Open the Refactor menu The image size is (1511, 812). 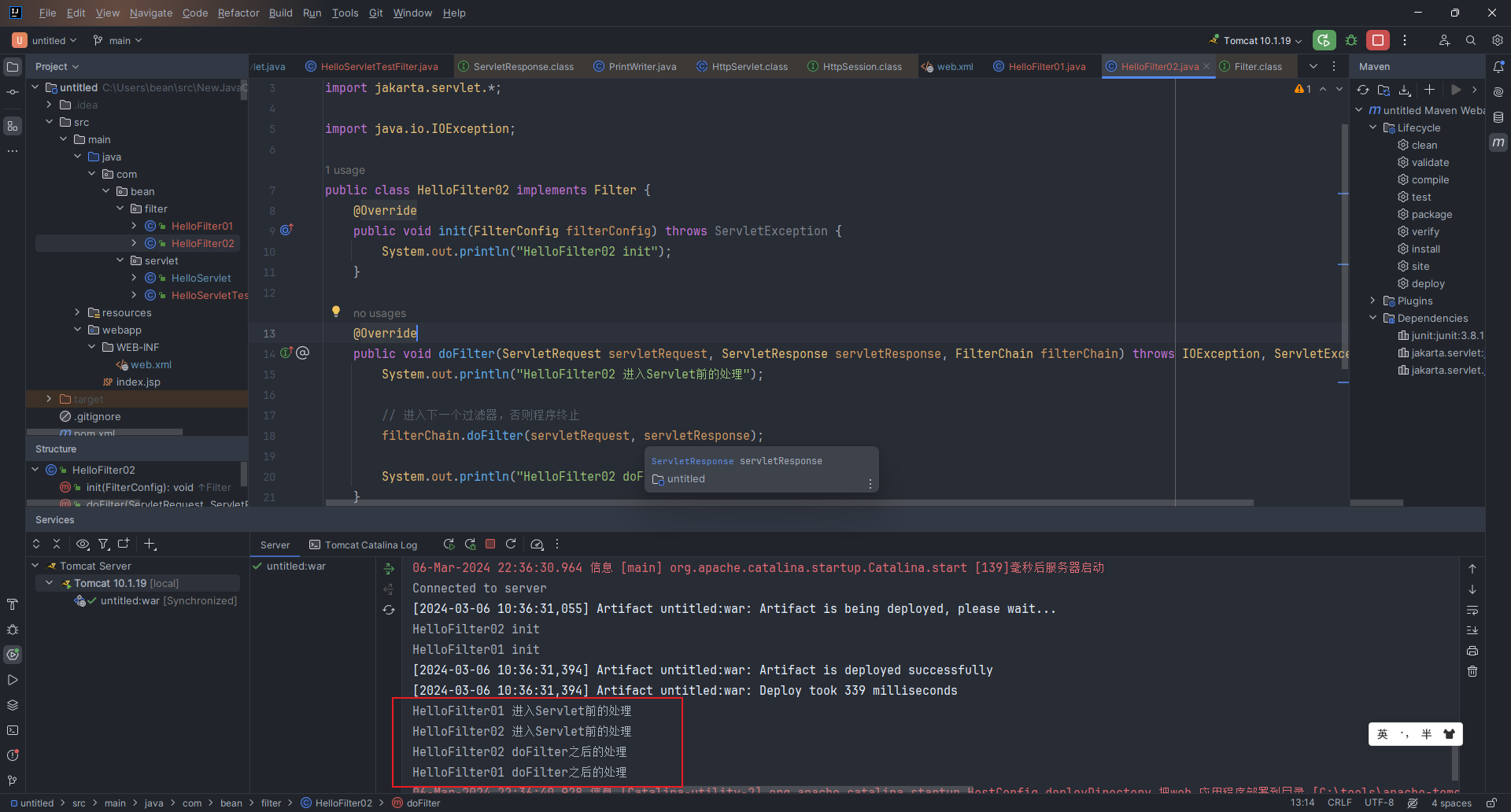(x=238, y=13)
